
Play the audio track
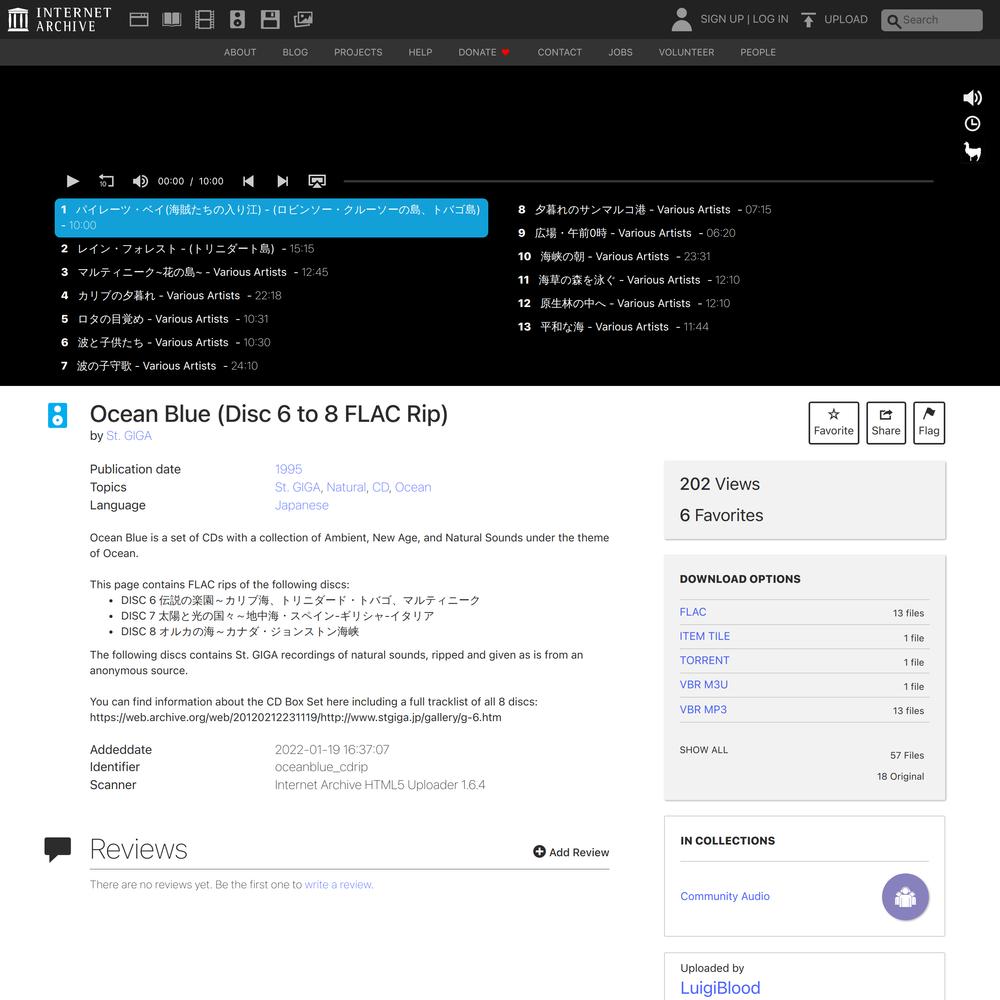pyautogui.click(x=73, y=181)
